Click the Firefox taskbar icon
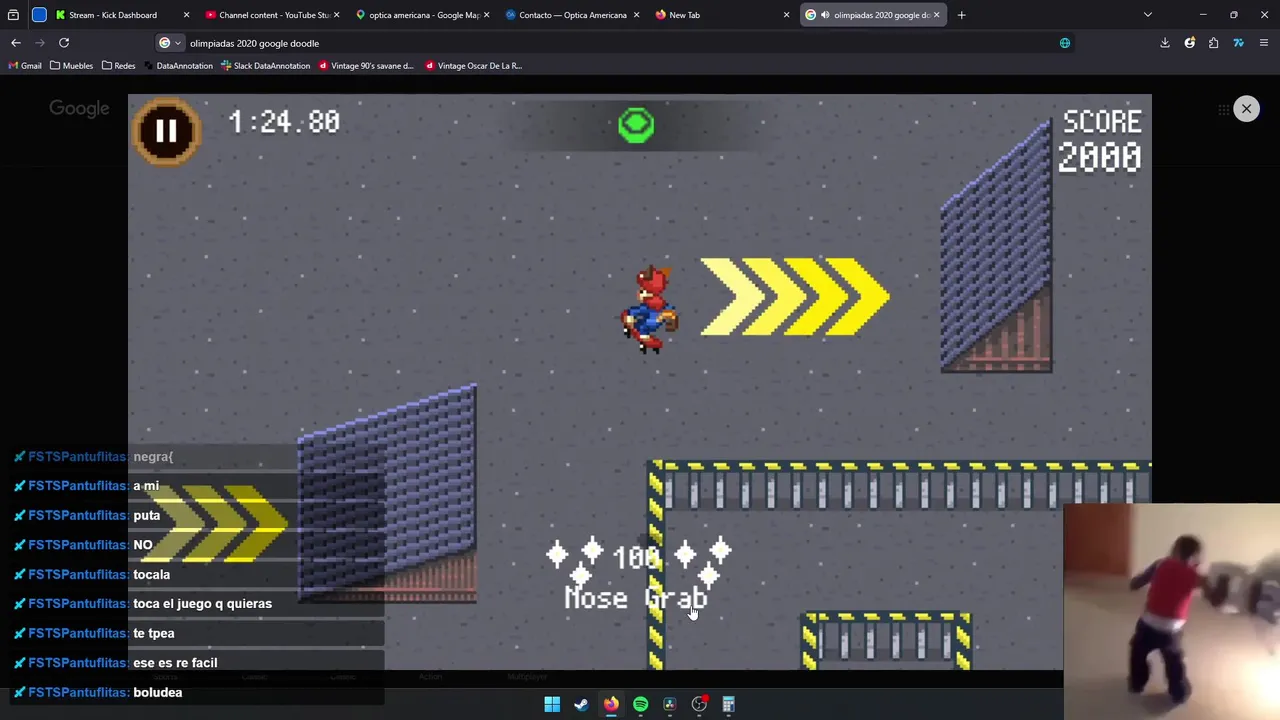The height and width of the screenshot is (720, 1280). click(611, 704)
